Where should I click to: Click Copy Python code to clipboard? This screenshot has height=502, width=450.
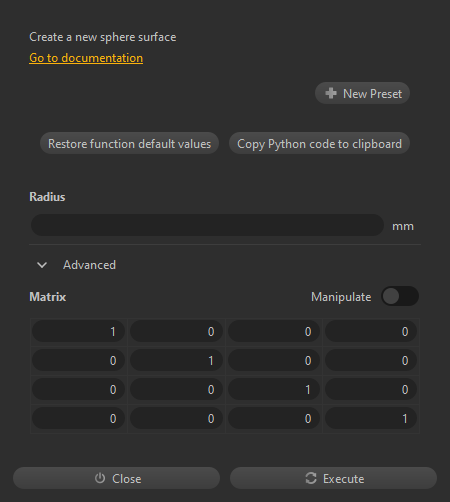pyautogui.click(x=319, y=143)
